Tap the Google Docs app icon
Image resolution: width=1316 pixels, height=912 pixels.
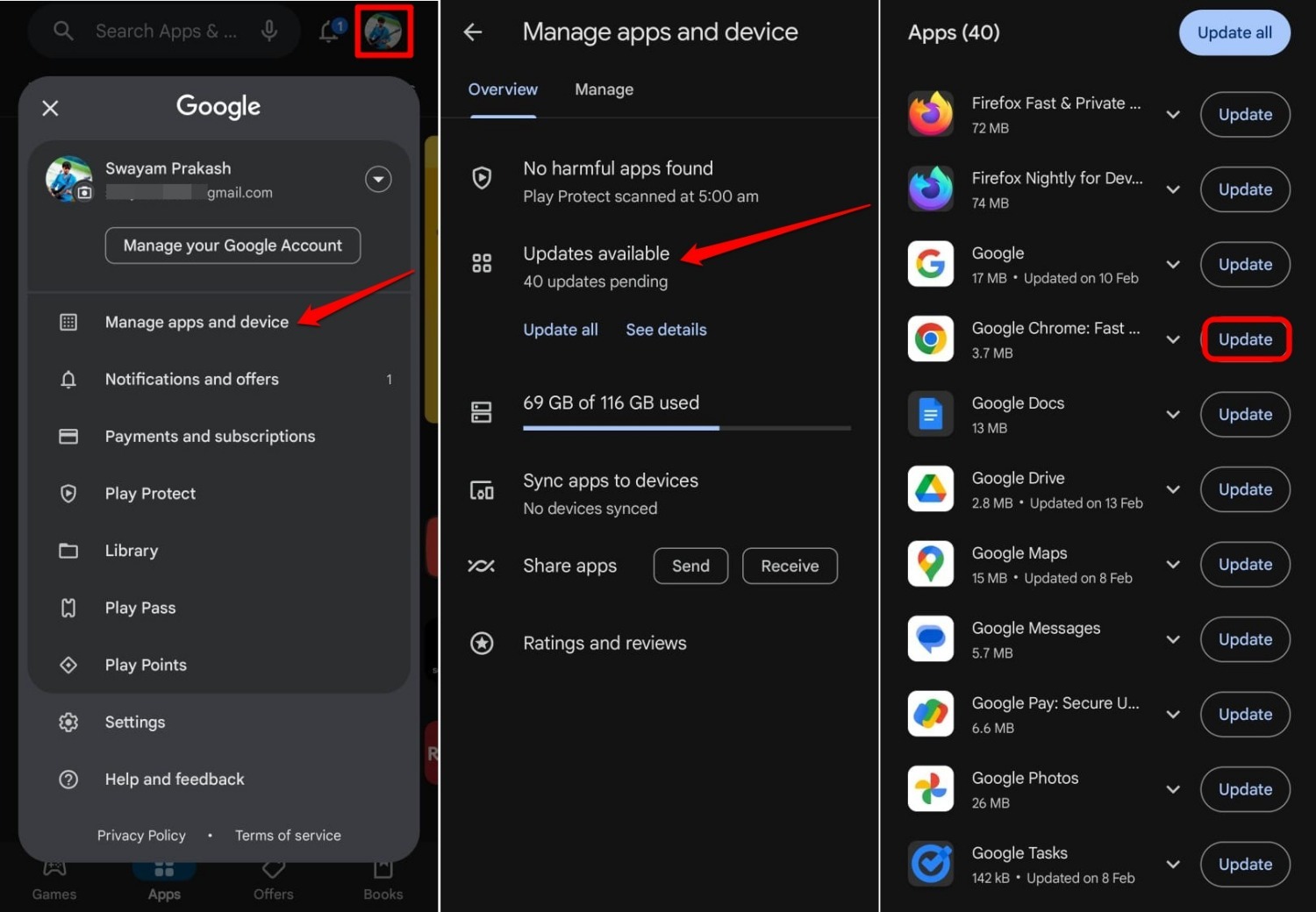pos(931,414)
